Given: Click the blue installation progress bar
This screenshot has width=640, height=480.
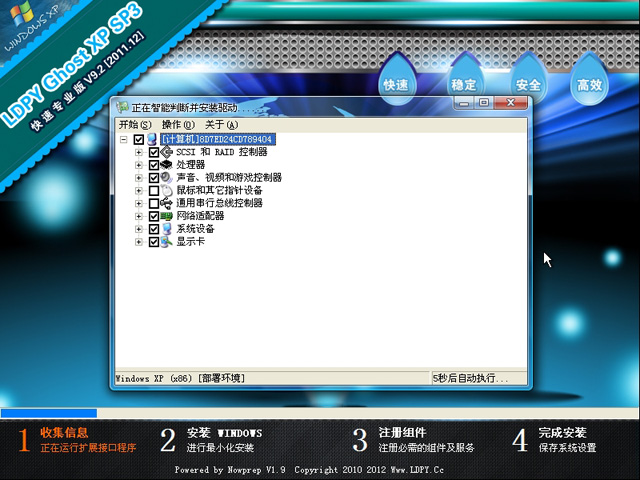Looking at the screenshot, I should [x=48, y=412].
